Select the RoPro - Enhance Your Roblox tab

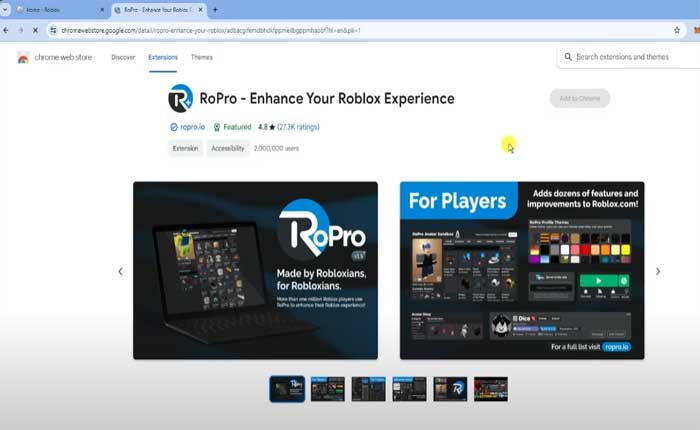[158, 9]
